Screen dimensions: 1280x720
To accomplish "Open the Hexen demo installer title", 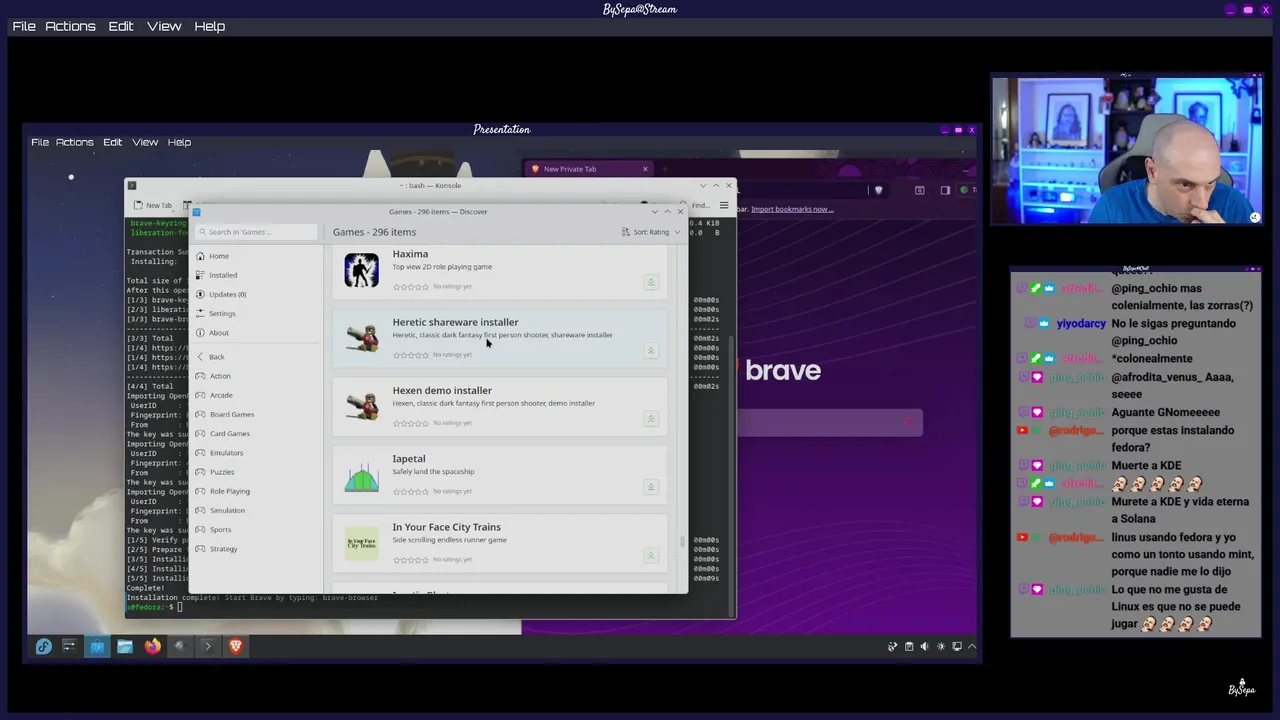I will coord(442,390).
